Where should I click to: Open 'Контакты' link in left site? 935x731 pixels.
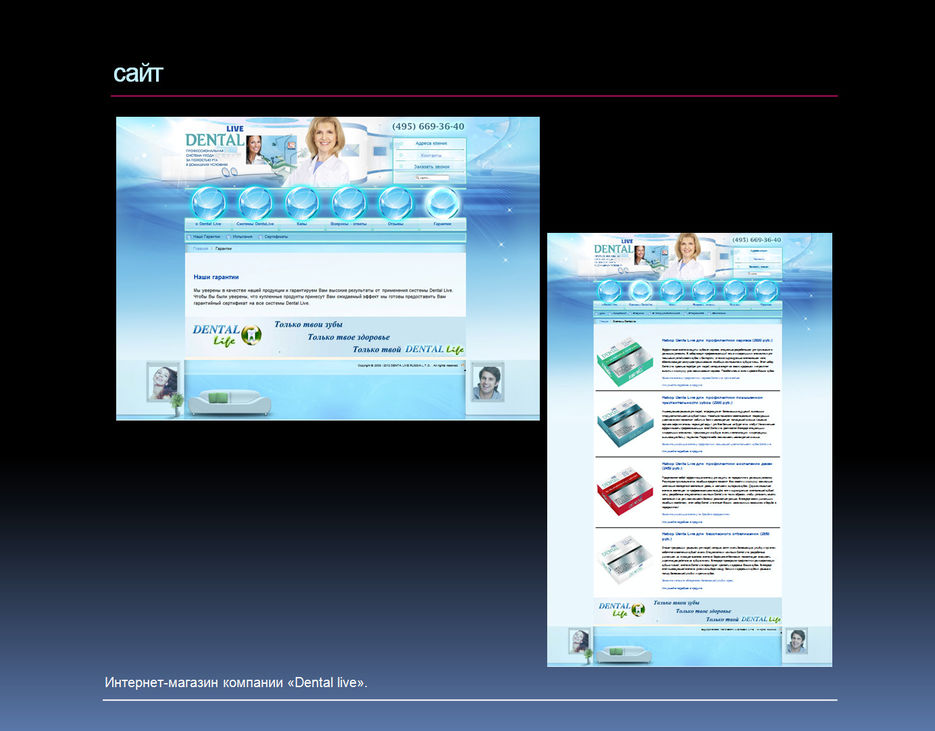click(431, 155)
